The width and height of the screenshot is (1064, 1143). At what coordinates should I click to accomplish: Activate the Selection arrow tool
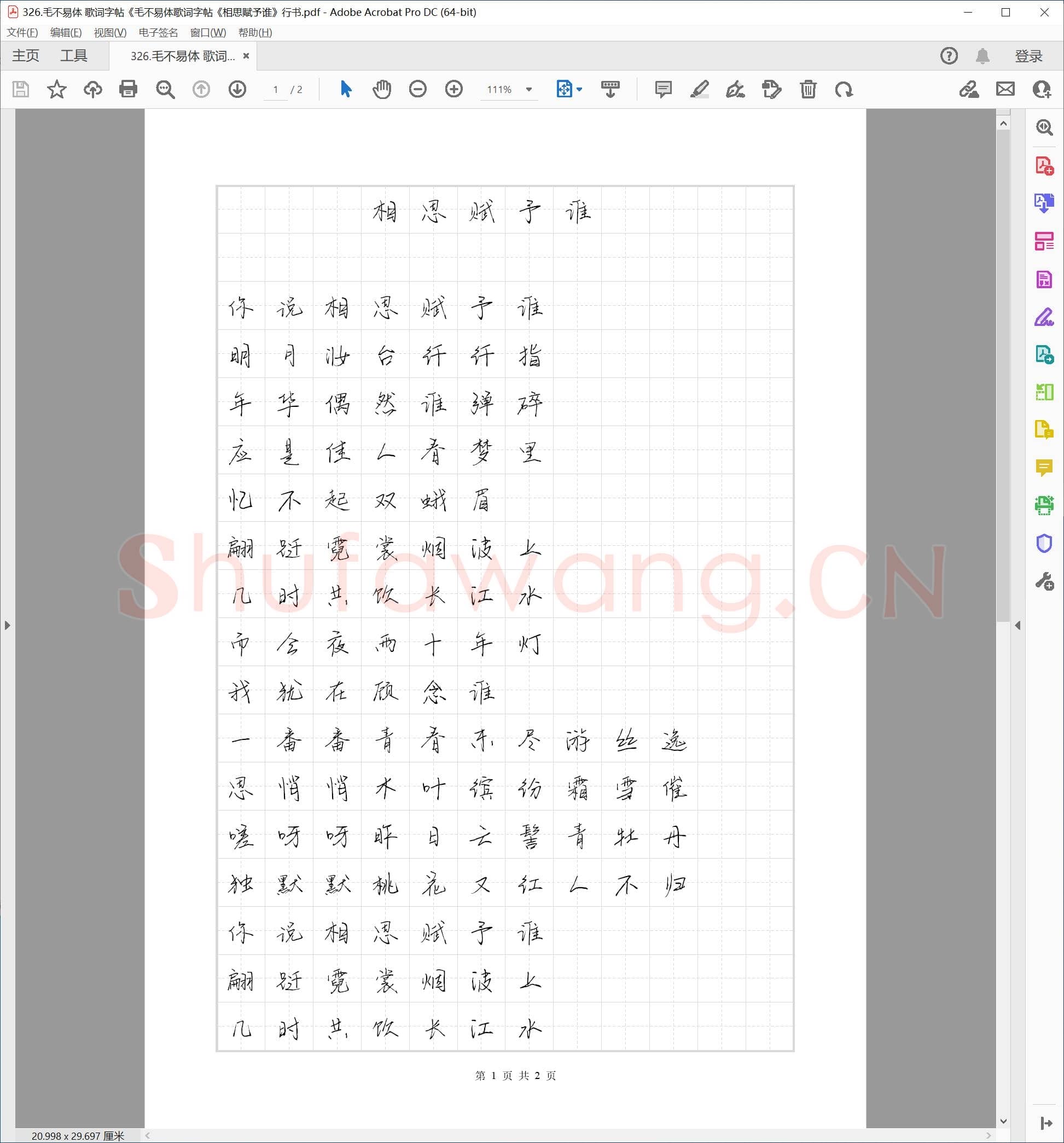tap(345, 89)
